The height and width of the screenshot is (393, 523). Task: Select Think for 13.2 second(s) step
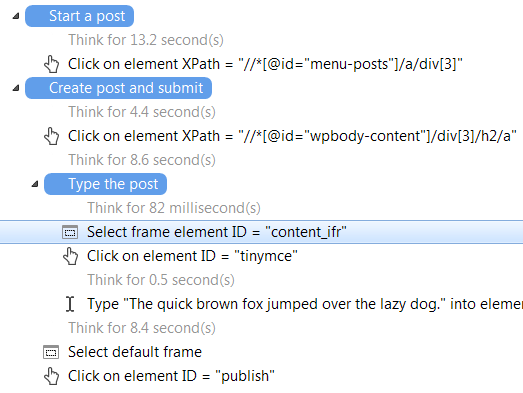[x=146, y=40]
